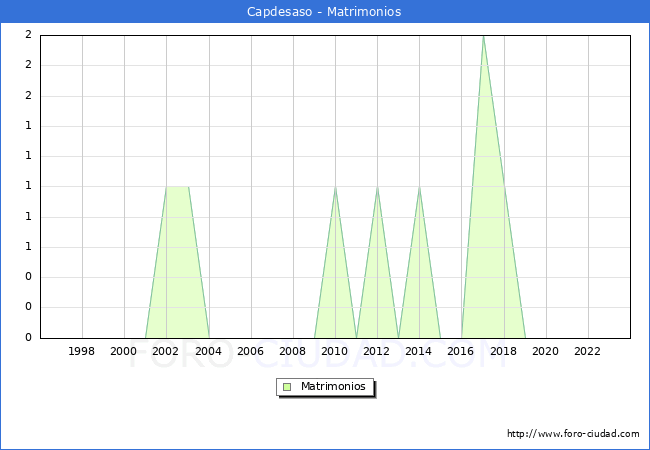The height and width of the screenshot is (450, 650).
Task: Select the 2012 x-axis label
Action: coord(377,351)
